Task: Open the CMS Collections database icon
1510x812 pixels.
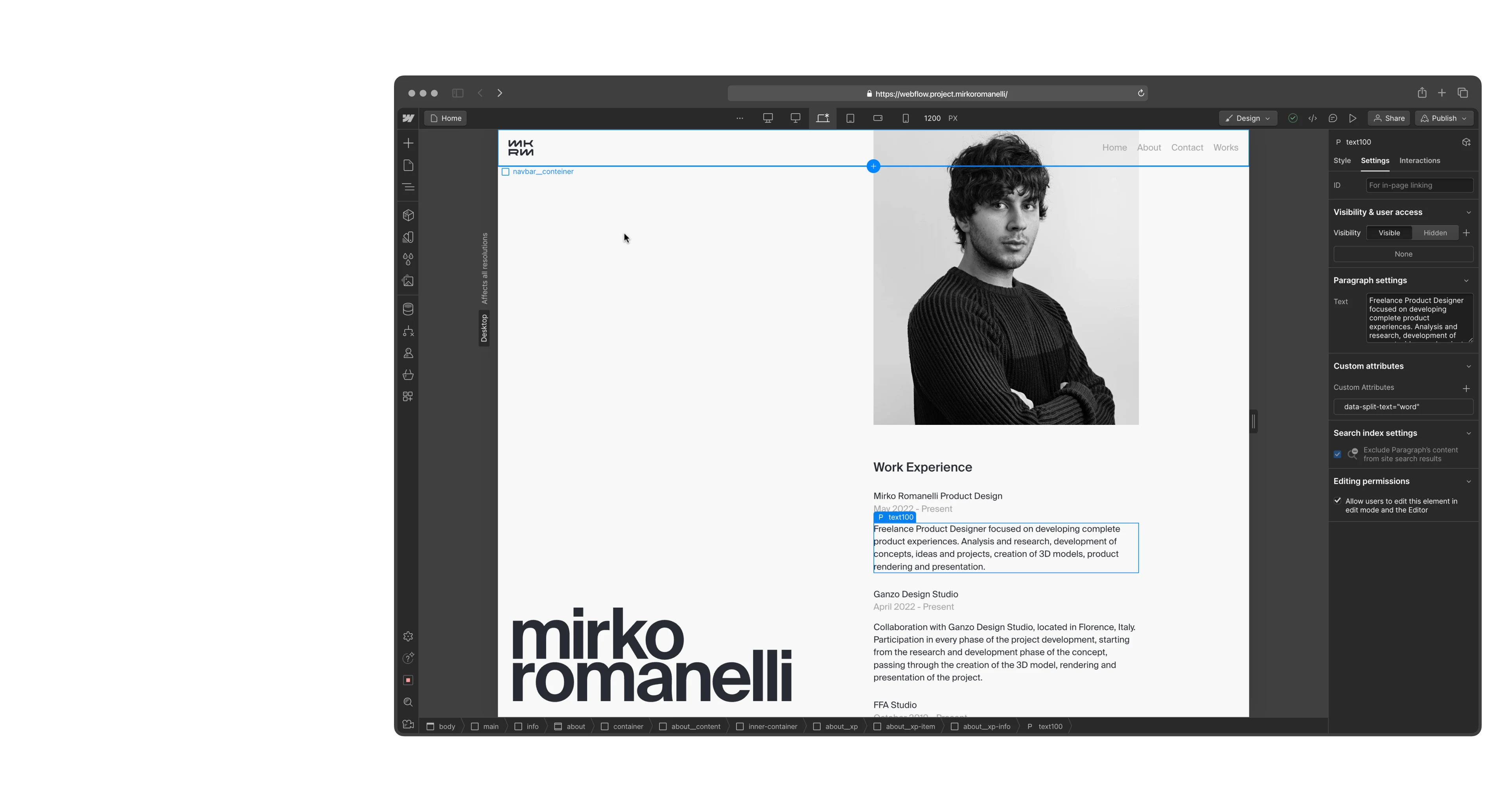Action: 408,309
